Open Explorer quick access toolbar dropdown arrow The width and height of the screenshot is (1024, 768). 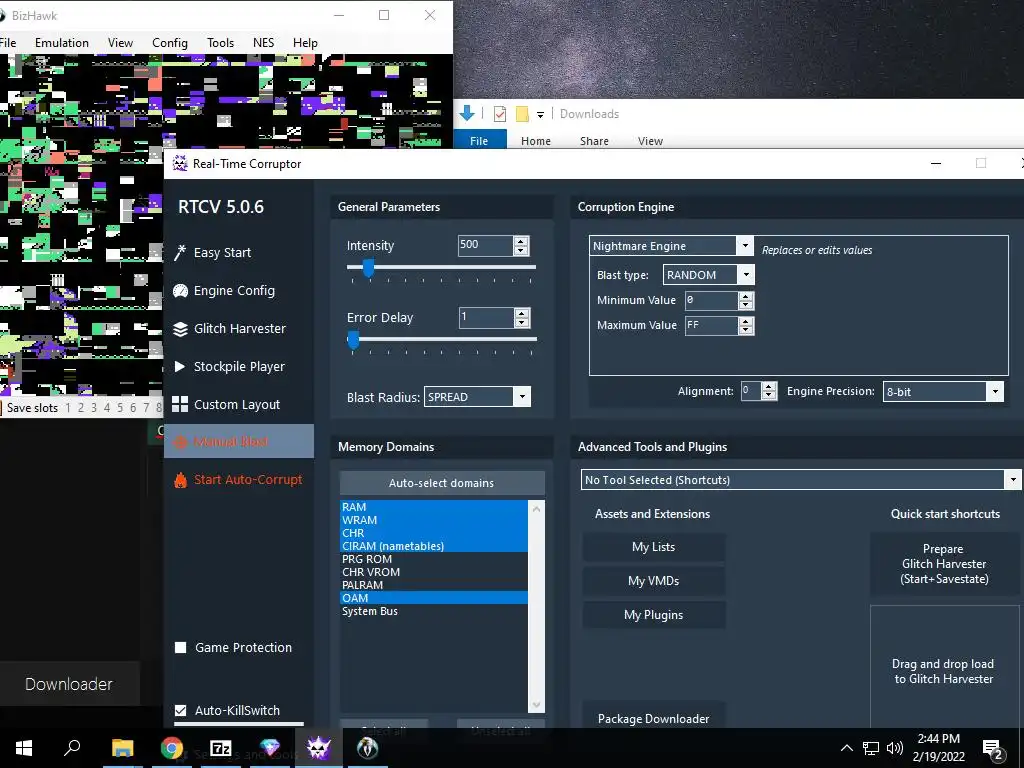tap(540, 115)
